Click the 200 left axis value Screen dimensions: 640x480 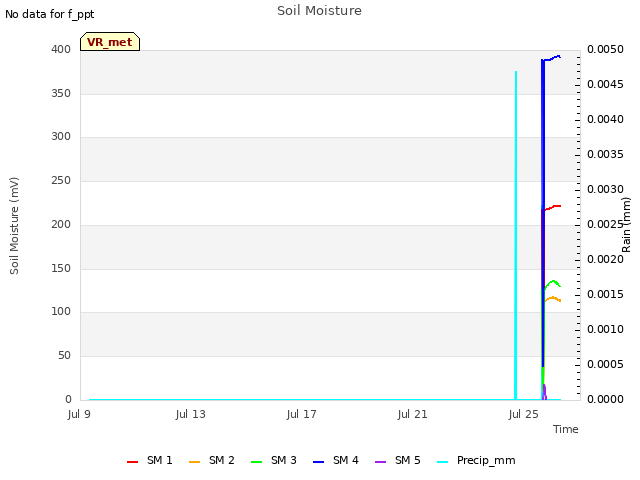click(x=61, y=224)
